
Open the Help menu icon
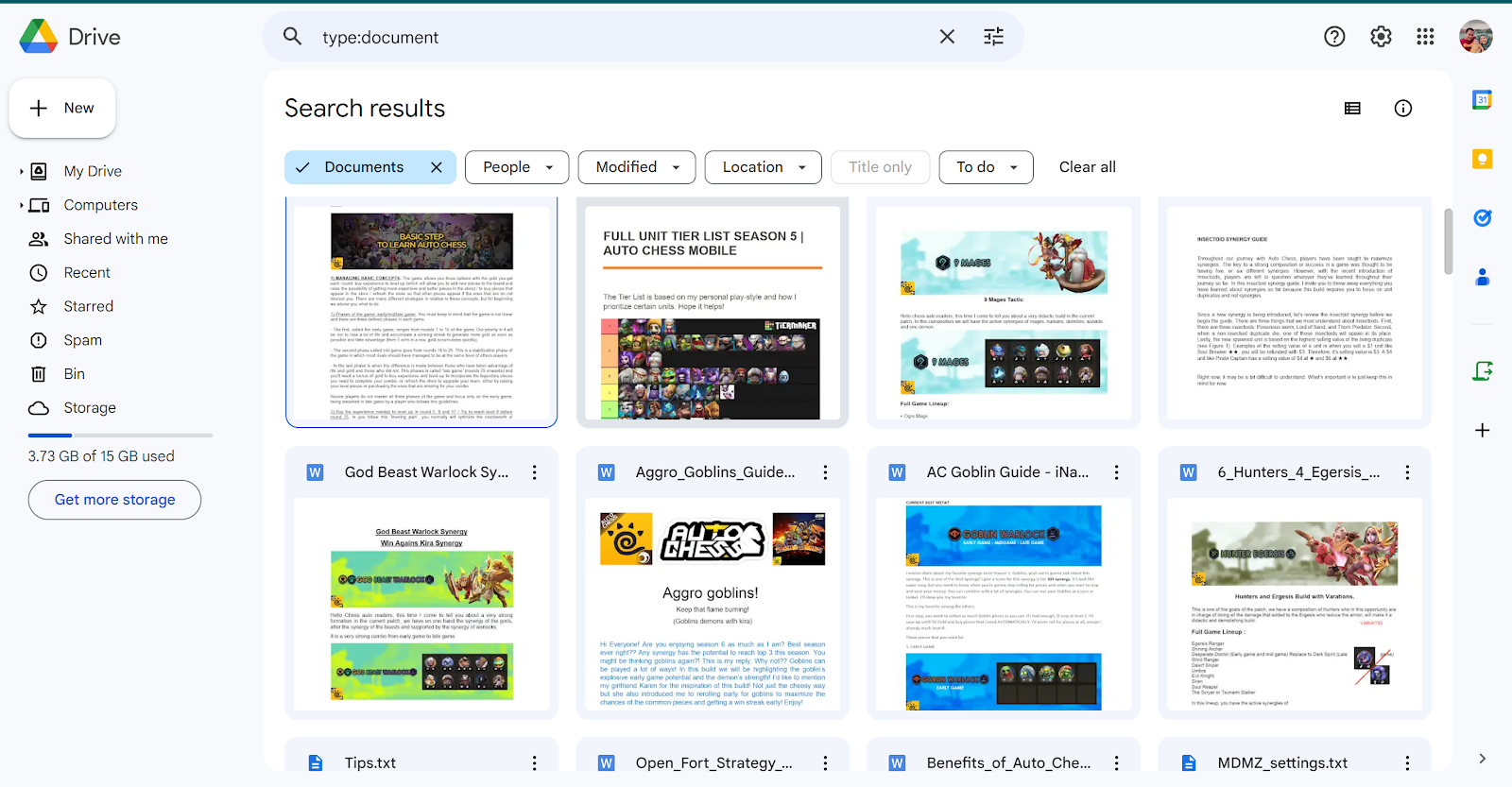click(x=1334, y=37)
